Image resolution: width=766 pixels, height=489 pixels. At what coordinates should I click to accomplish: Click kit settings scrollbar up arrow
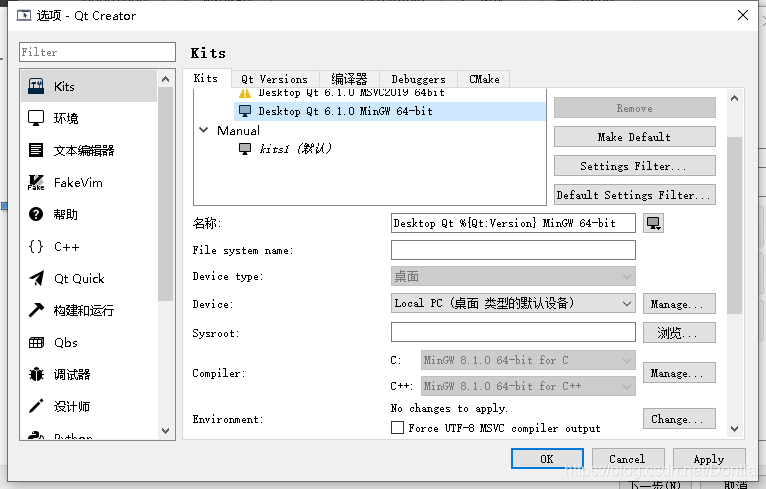pos(734,98)
